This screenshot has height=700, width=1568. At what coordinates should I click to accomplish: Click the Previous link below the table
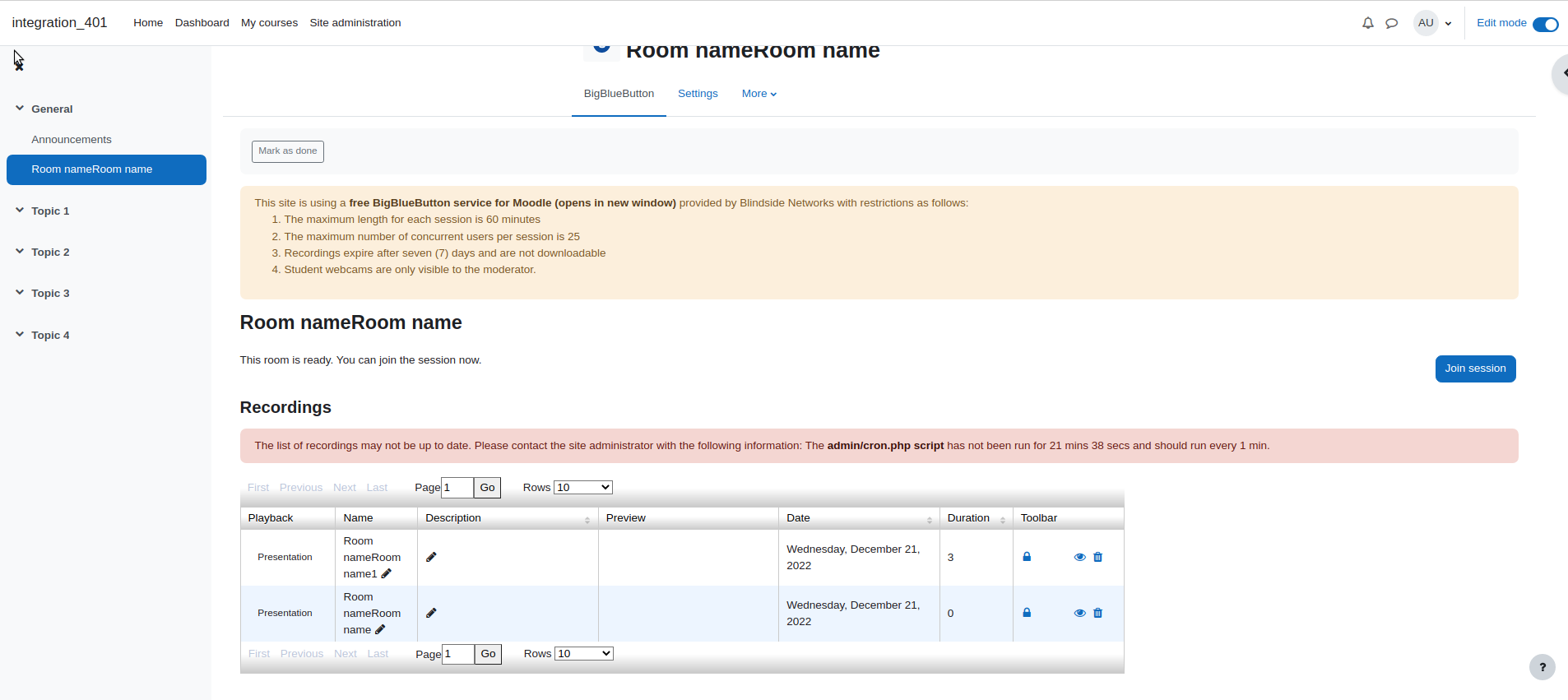click(x=302, y=654)
